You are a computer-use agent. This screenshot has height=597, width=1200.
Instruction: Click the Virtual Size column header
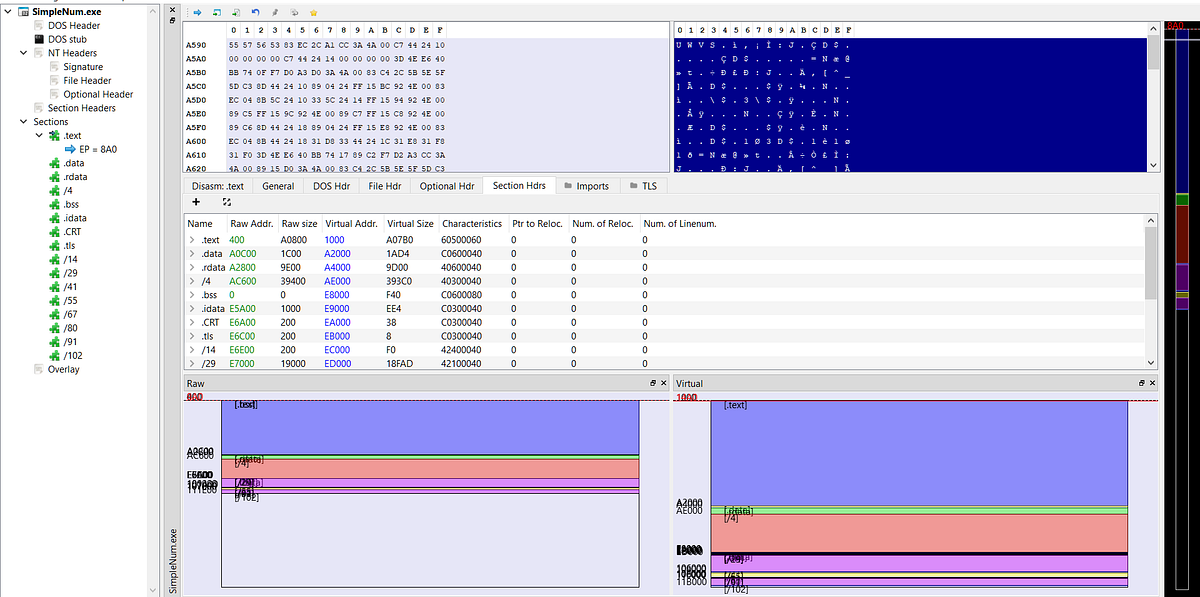click(x=410, y=224)
